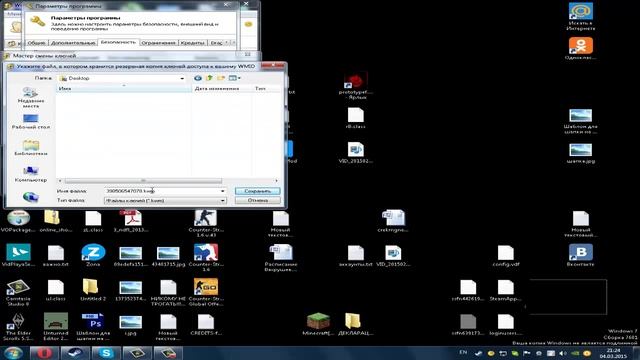Open the Zona desktop shortcut

93,256
